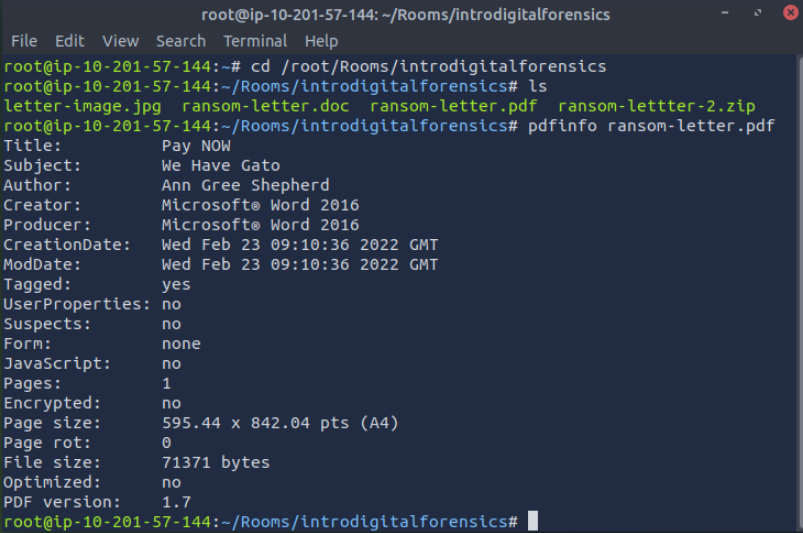Maximize the terminal window

click(x=755, y=14)
